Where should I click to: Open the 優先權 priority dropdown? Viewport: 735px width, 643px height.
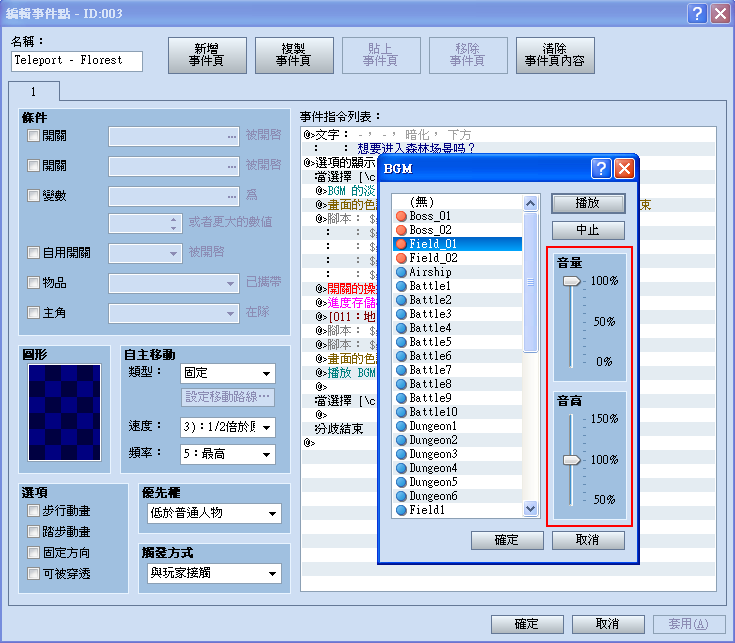tap(214, 513)
